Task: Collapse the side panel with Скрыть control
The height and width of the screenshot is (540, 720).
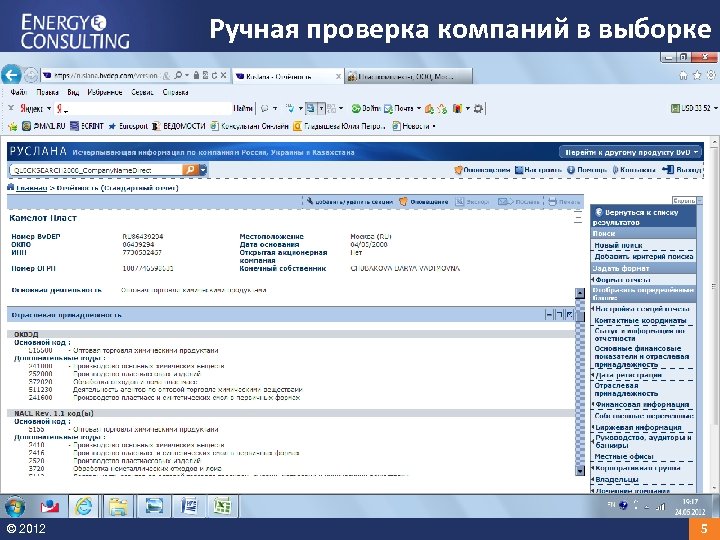Action: [x=687, y=201]
